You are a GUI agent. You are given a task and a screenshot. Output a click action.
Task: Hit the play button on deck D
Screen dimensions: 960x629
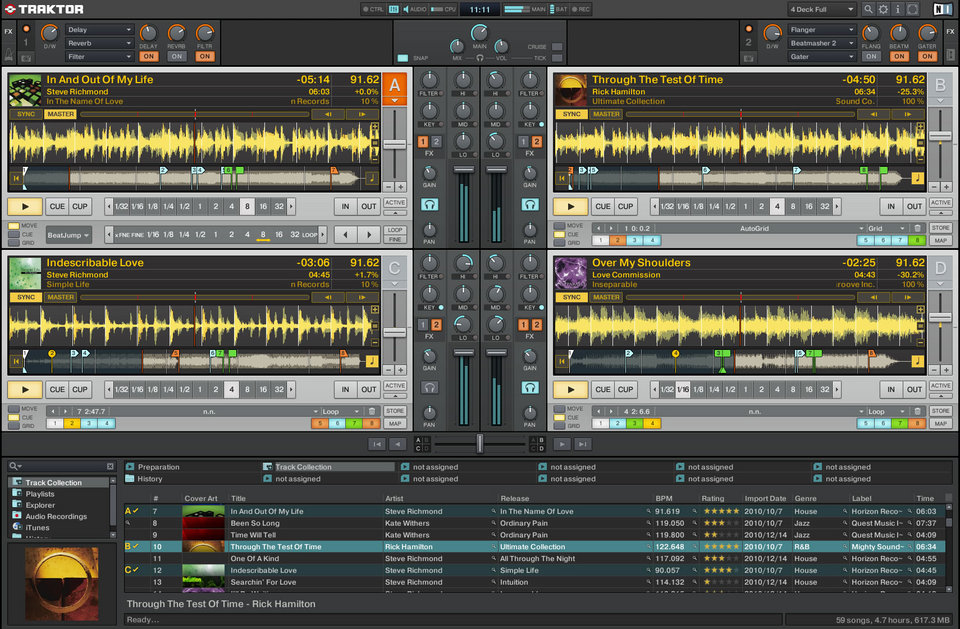pyautogui.click(x=571, y=390)
